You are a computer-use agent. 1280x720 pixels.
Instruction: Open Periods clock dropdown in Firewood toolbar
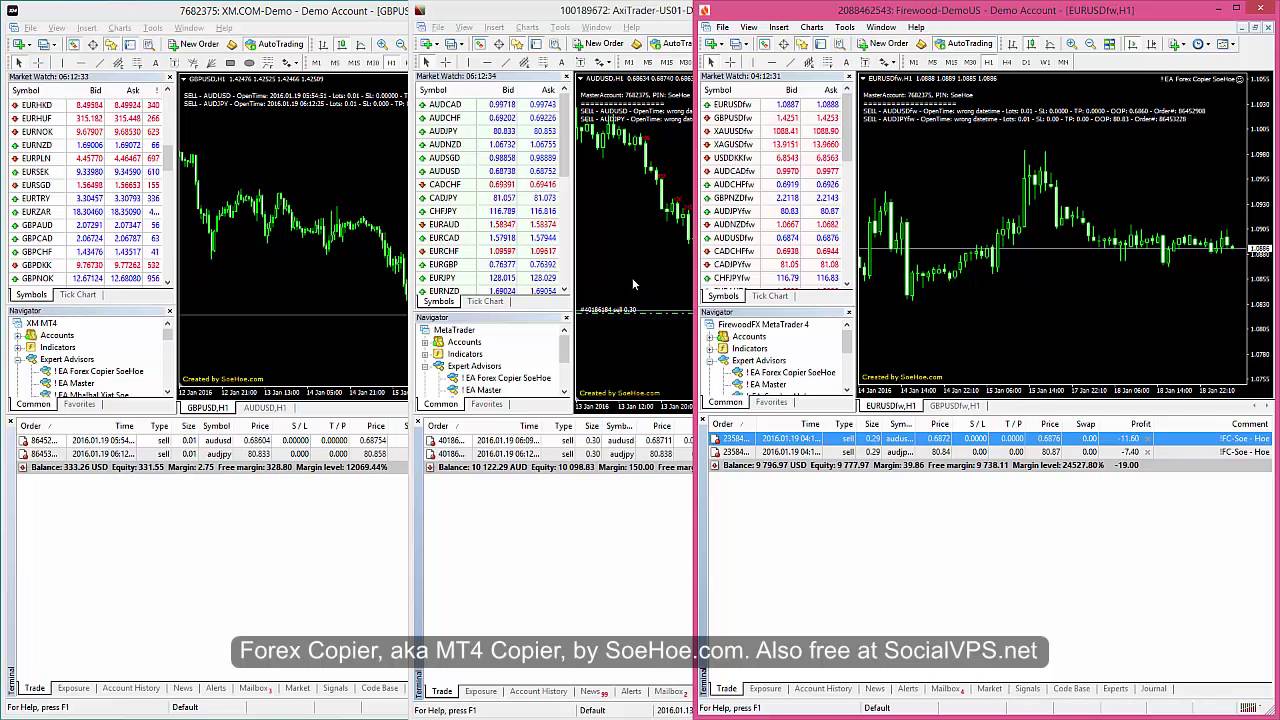[1202, 44]
